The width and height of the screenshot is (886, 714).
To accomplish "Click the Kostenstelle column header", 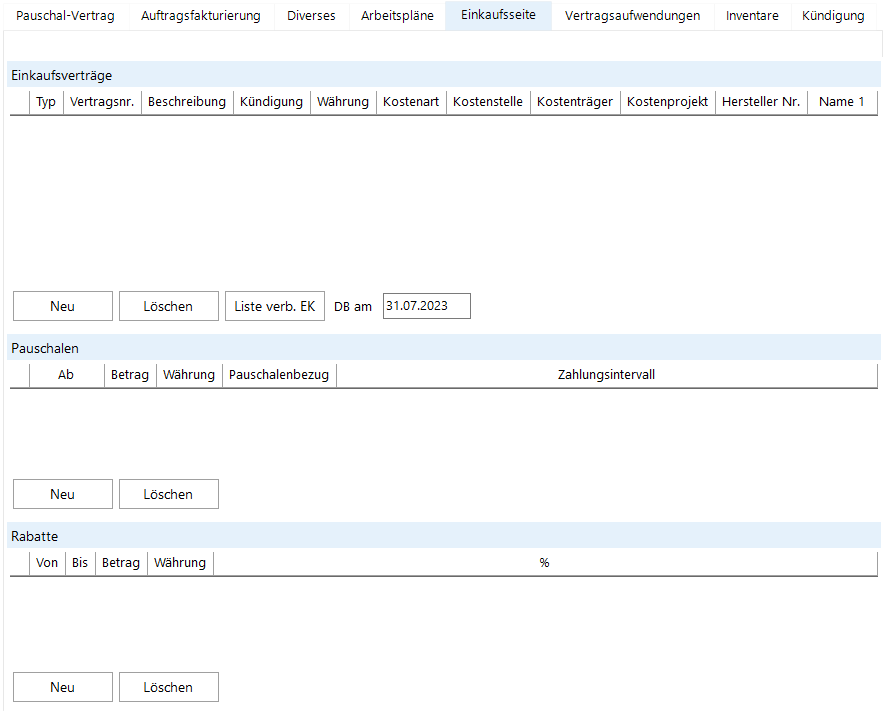I will pyautogui.click(x=487, y=102).
